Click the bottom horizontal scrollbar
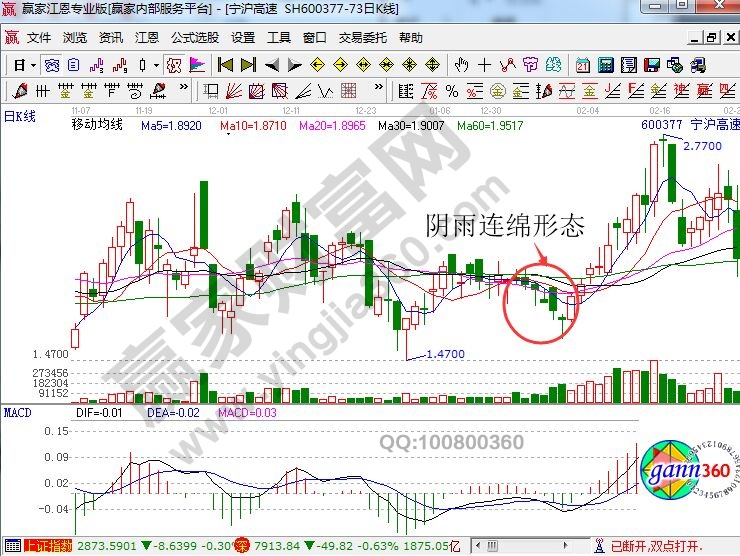 [x=530, y=547]
